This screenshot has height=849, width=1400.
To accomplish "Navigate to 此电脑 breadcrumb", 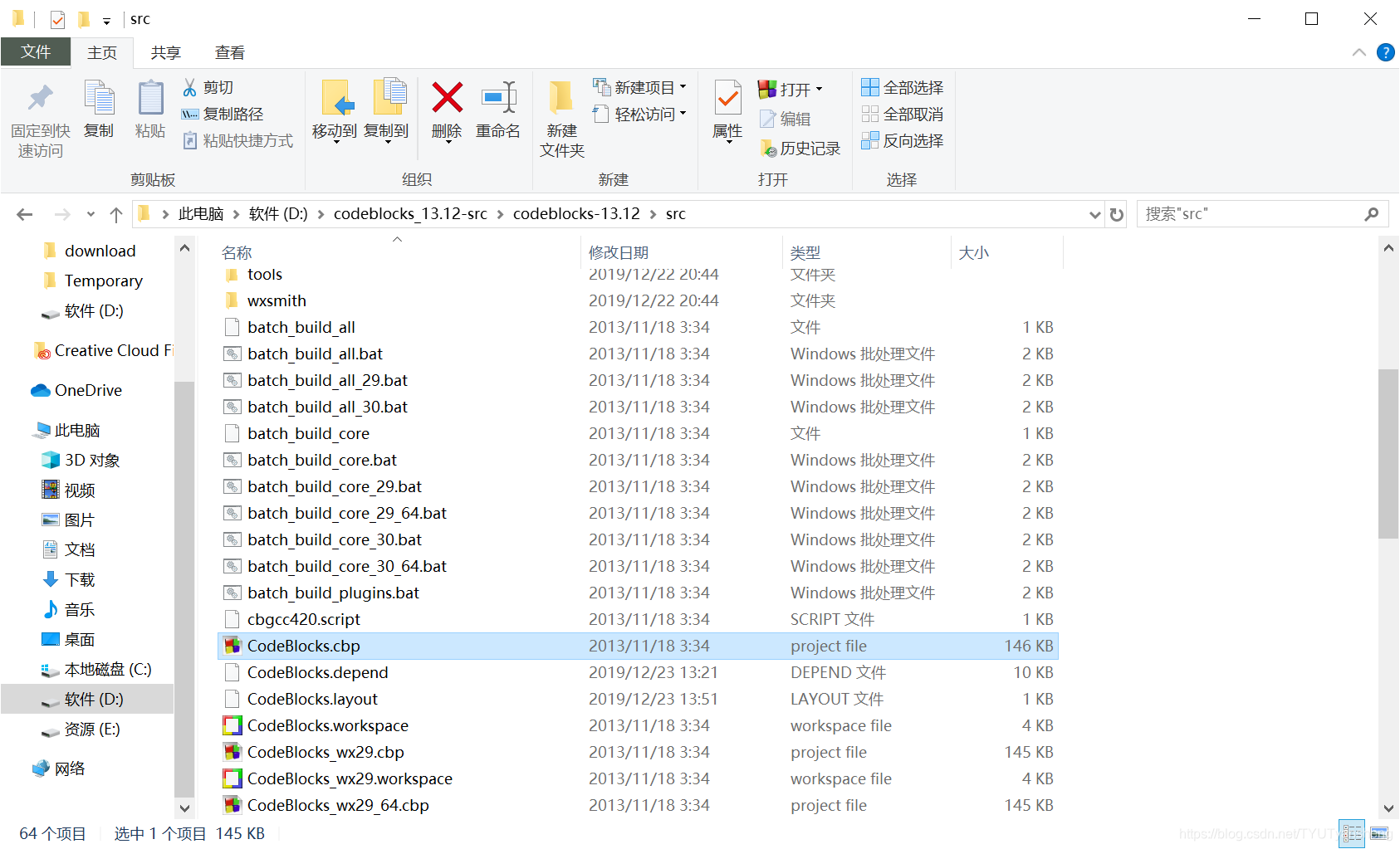I will 201,214.
